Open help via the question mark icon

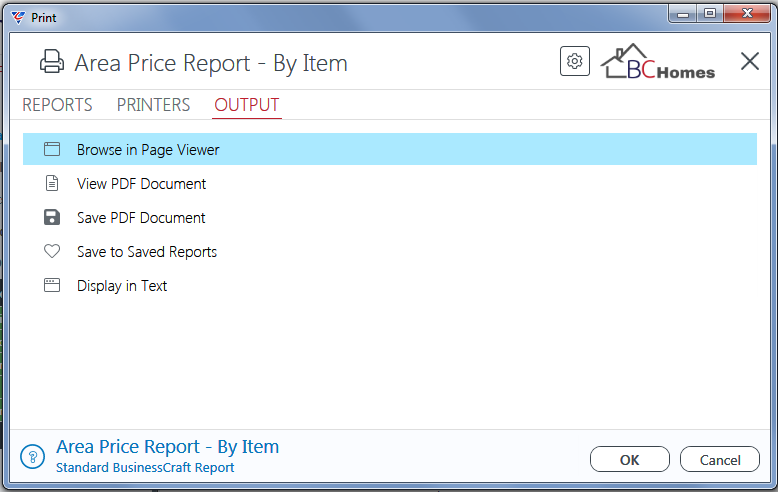coord(33,456)
